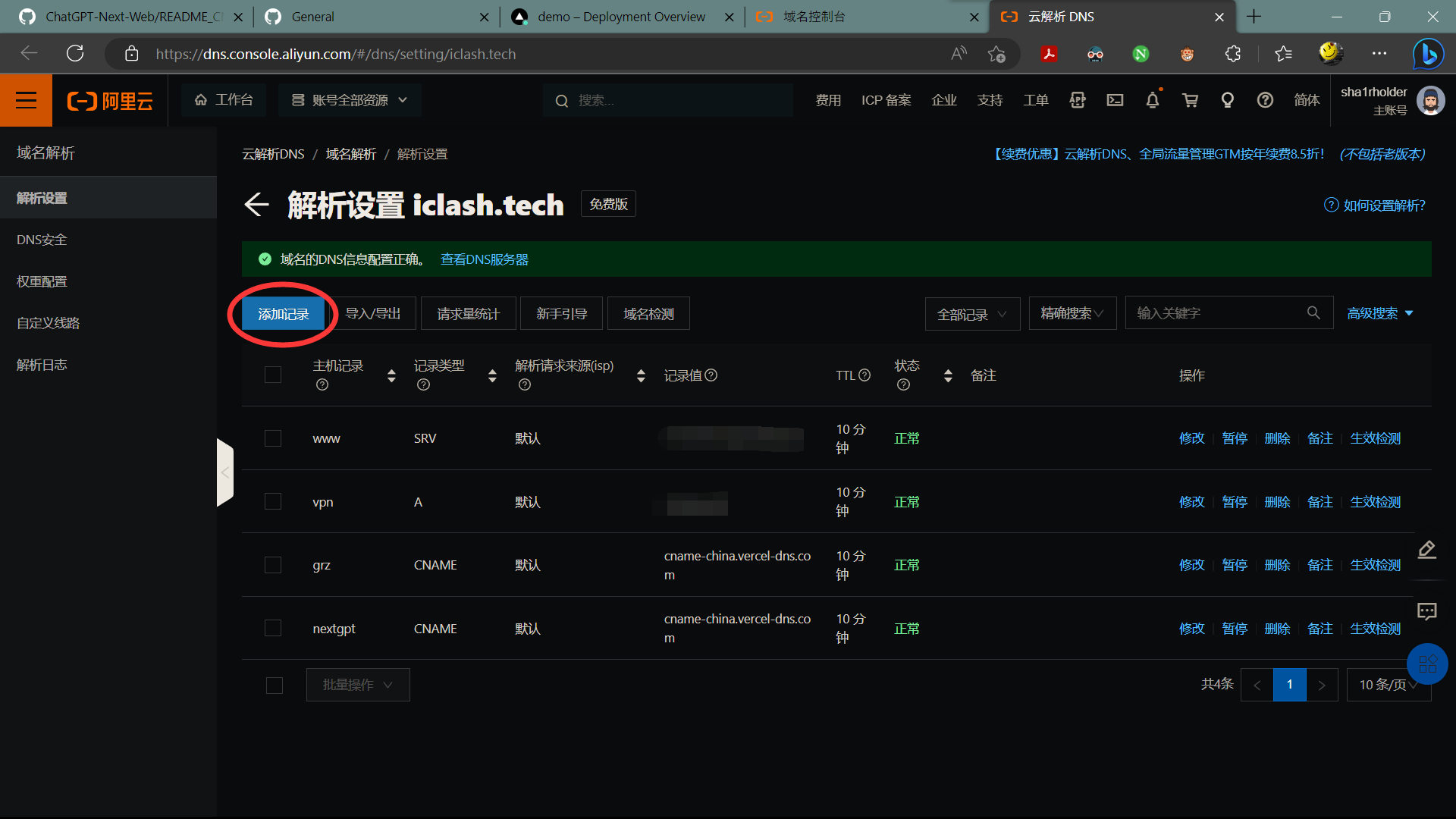Click 删除 link for the vpn record
The width and height of the screenshot is (1456, 819).
pyautogui.click(x=1277, y=502)
